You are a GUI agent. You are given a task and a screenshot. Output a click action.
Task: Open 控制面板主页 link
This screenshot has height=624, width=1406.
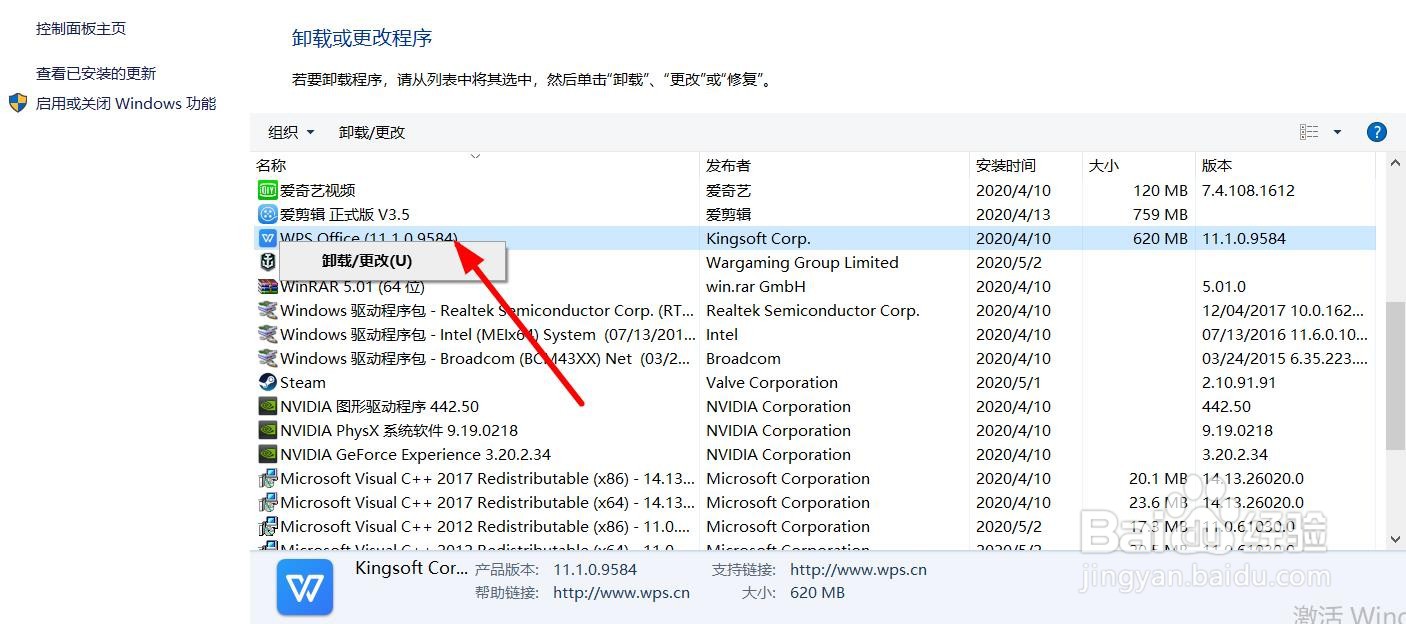81,28
